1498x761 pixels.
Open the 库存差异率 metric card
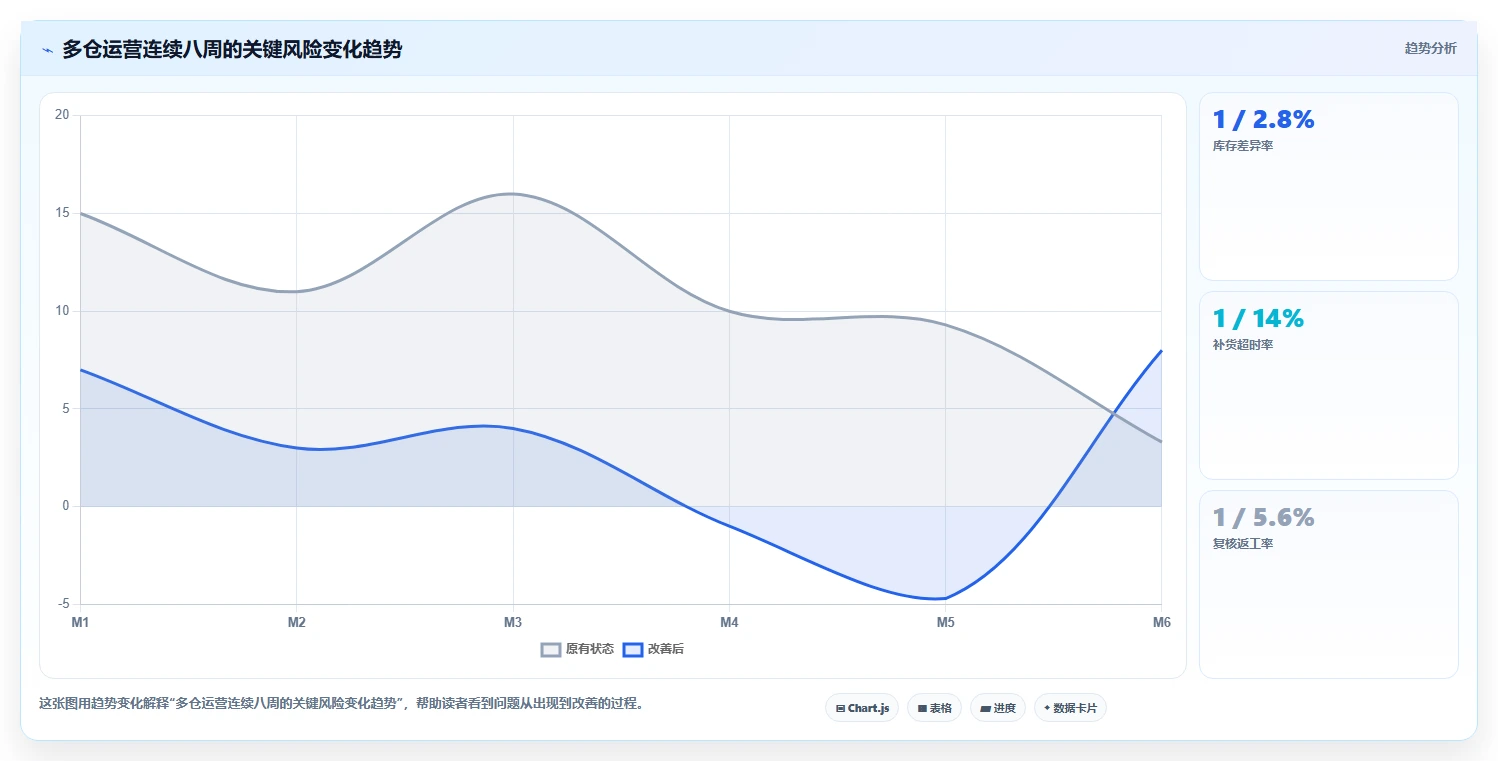(x=1328, y=187)
